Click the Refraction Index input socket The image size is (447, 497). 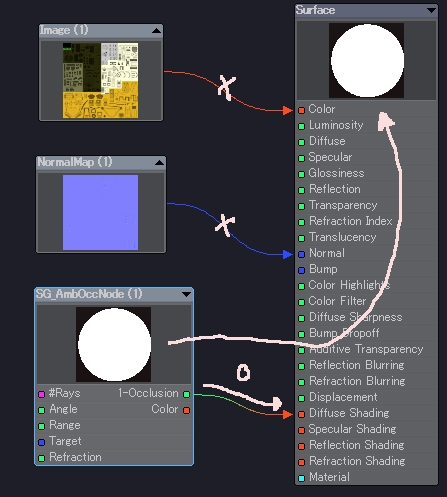tap(301, 222)
